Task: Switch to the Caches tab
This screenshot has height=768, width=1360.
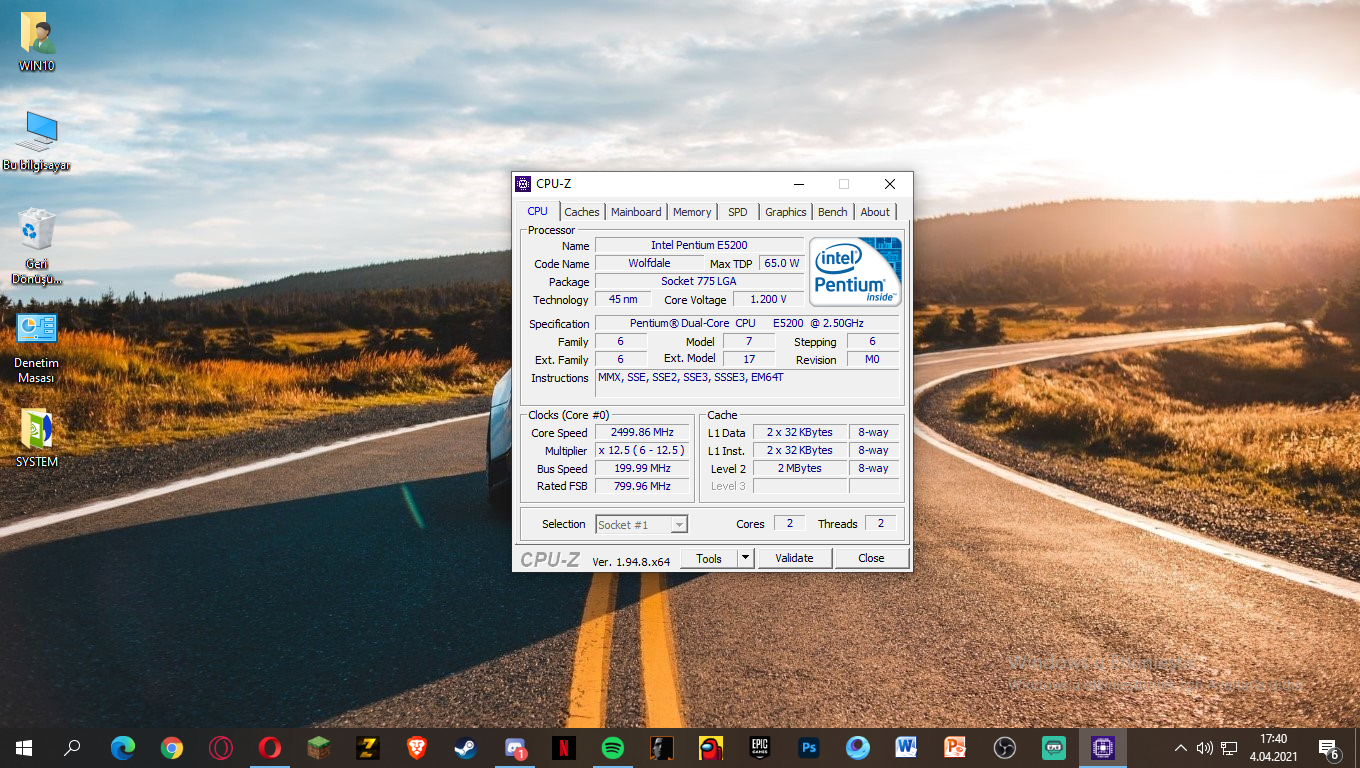Action: pyautogui.click(x=582, y=212)
